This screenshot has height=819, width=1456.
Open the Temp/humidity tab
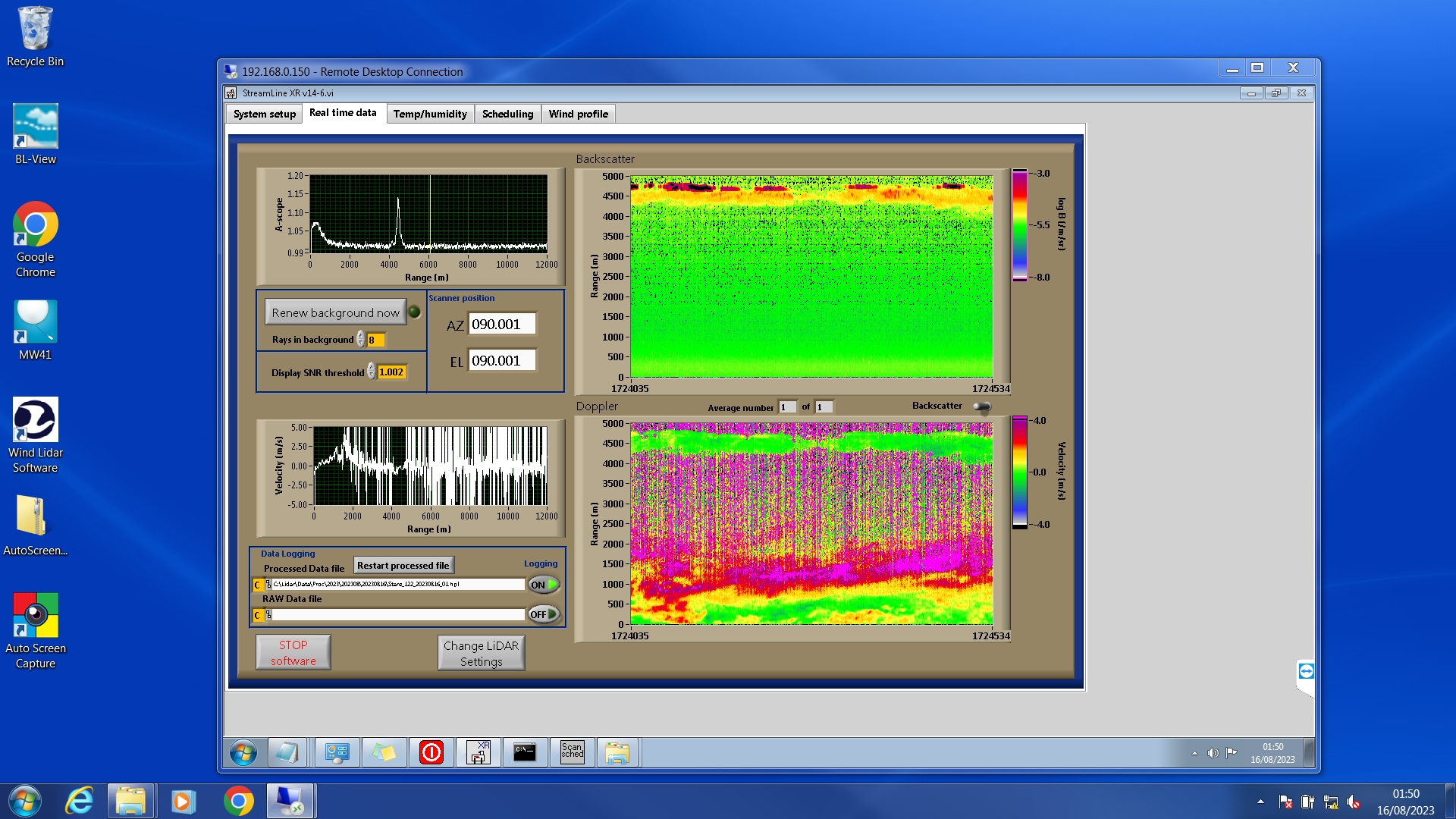click(429, 114)
